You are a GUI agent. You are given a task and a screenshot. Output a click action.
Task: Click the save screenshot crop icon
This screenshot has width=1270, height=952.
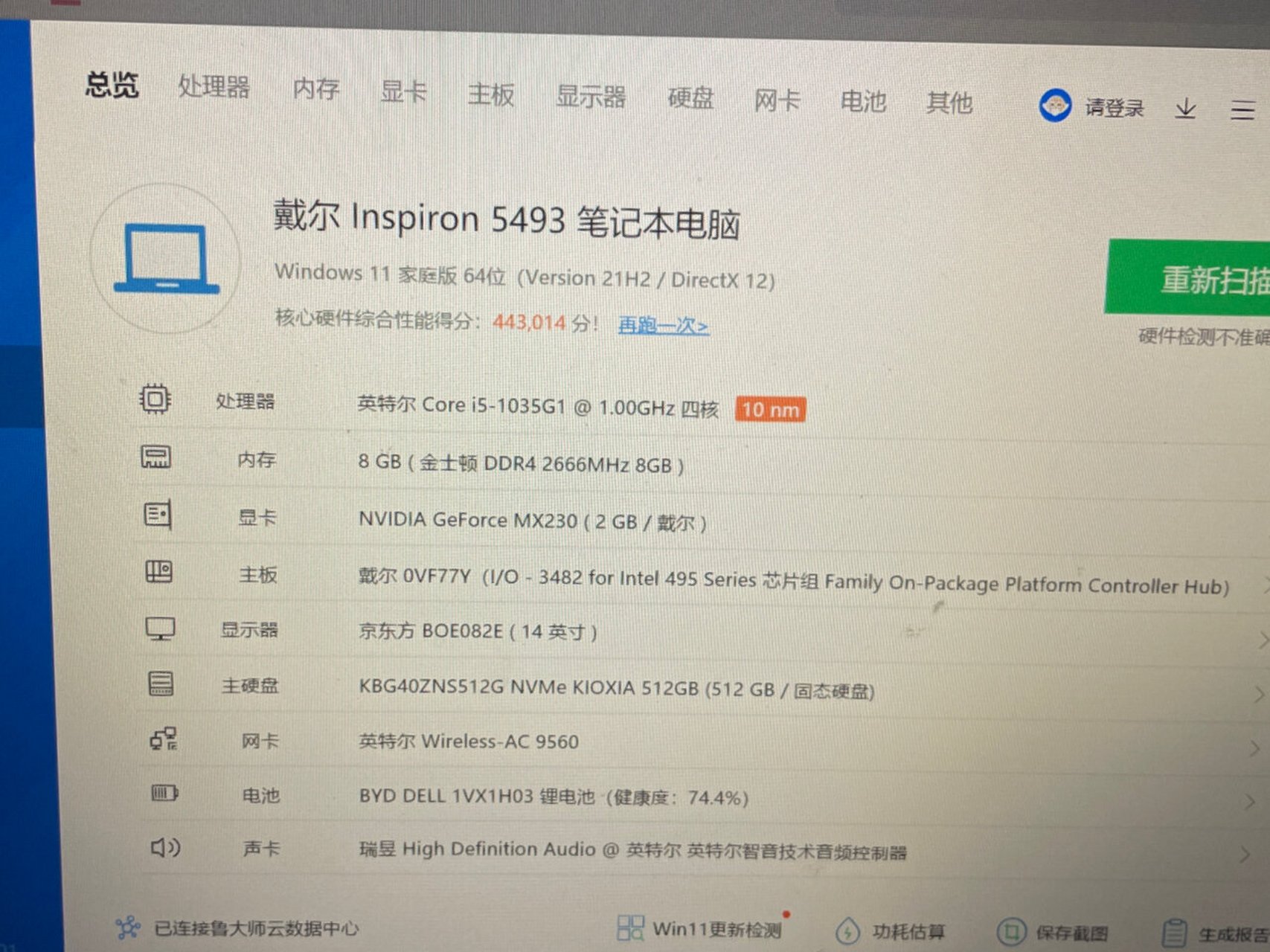[1010, 932]
